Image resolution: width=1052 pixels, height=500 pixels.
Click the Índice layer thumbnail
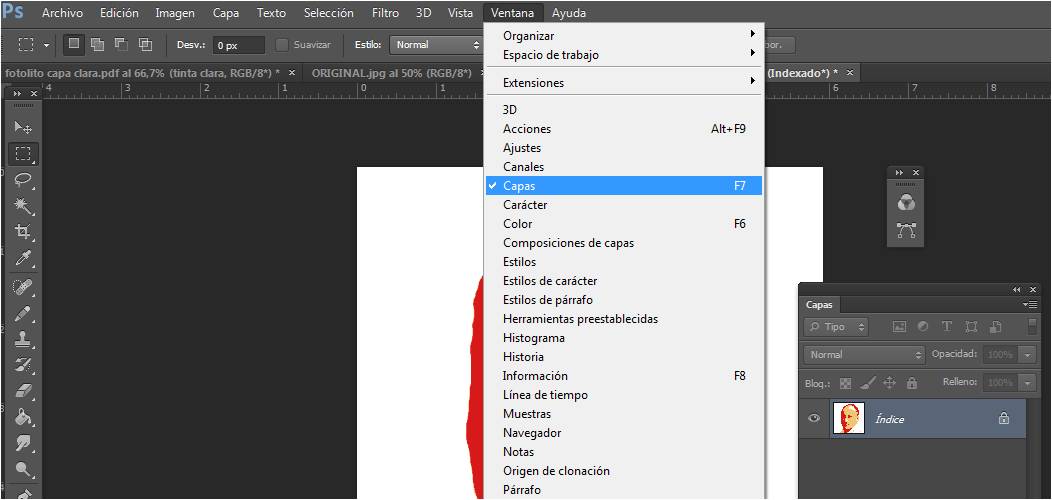pyautogui.click(x=848, y=419)
